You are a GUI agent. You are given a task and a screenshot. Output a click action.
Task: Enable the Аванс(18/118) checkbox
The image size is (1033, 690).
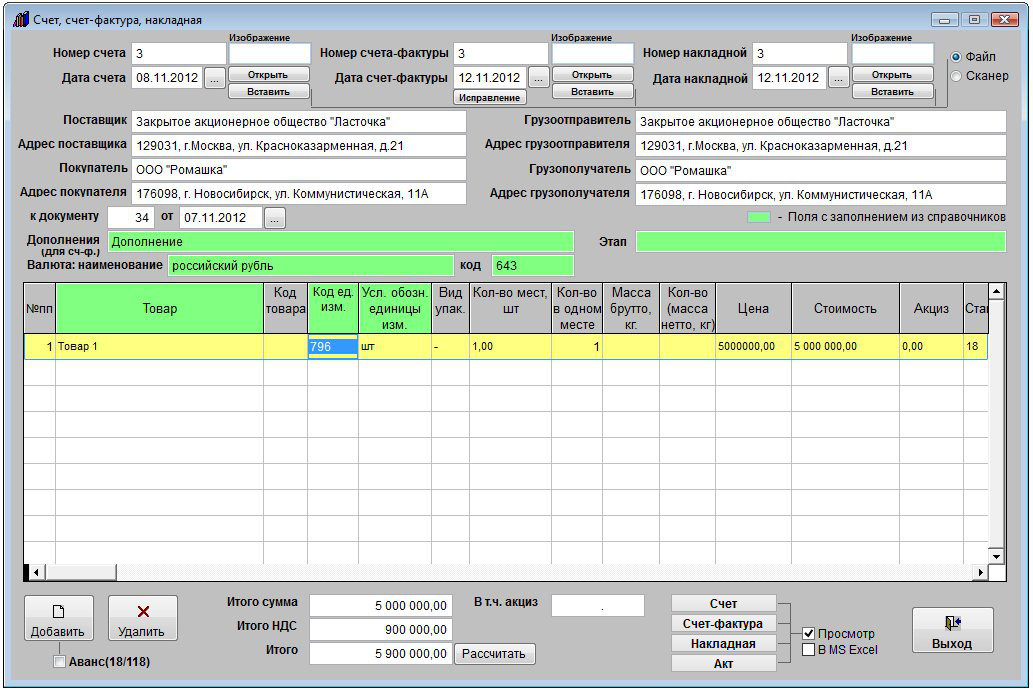(x=60, y=661)
